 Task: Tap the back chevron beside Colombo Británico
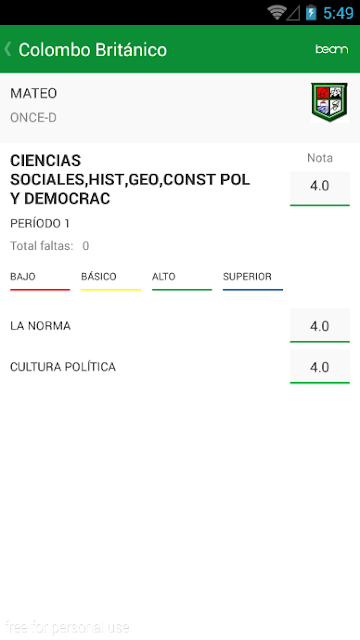7,49
